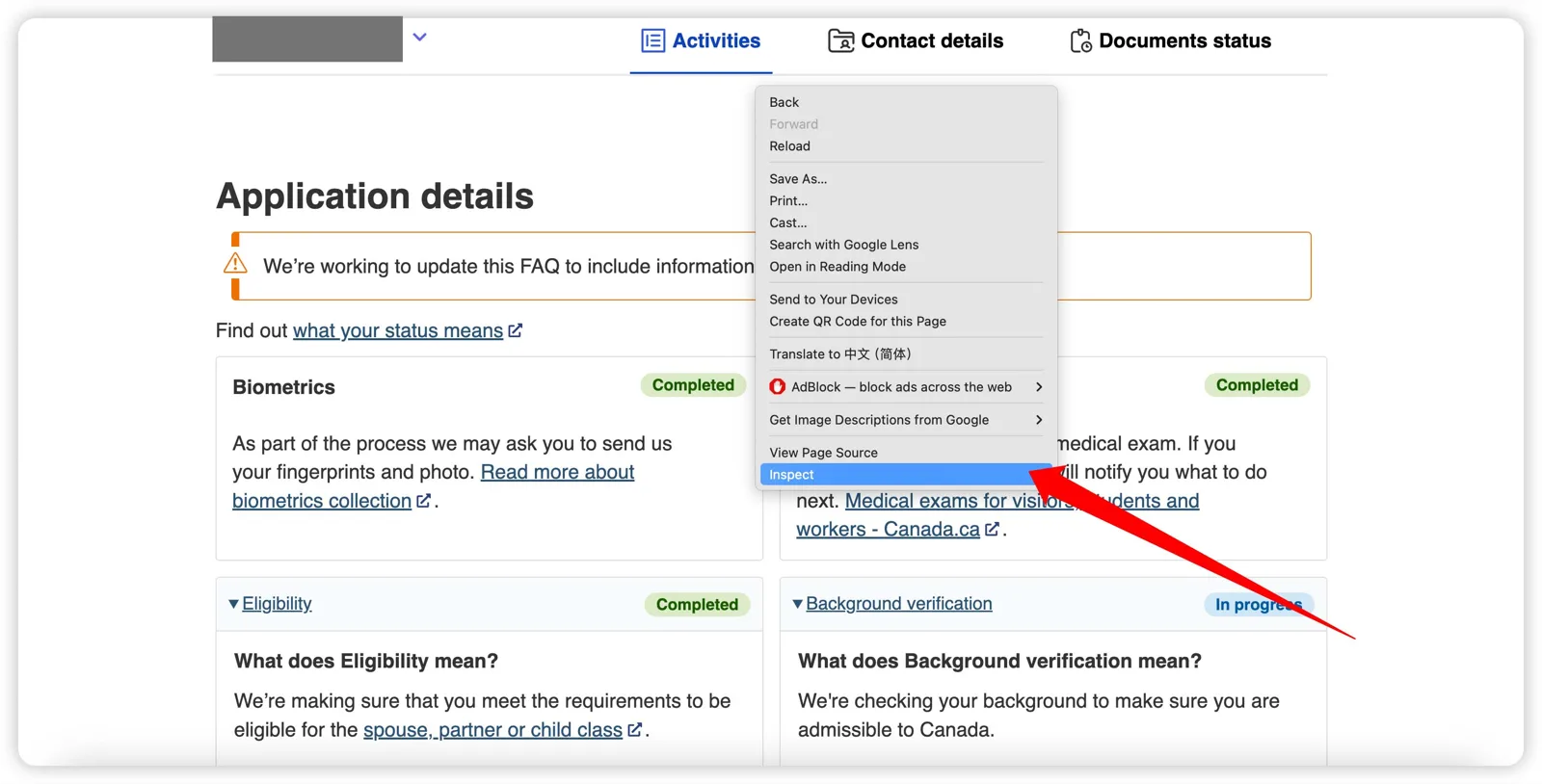Open 'Read more about biometrics collection' link
This screenshot has width=1542, height=784.
(433, 486)
